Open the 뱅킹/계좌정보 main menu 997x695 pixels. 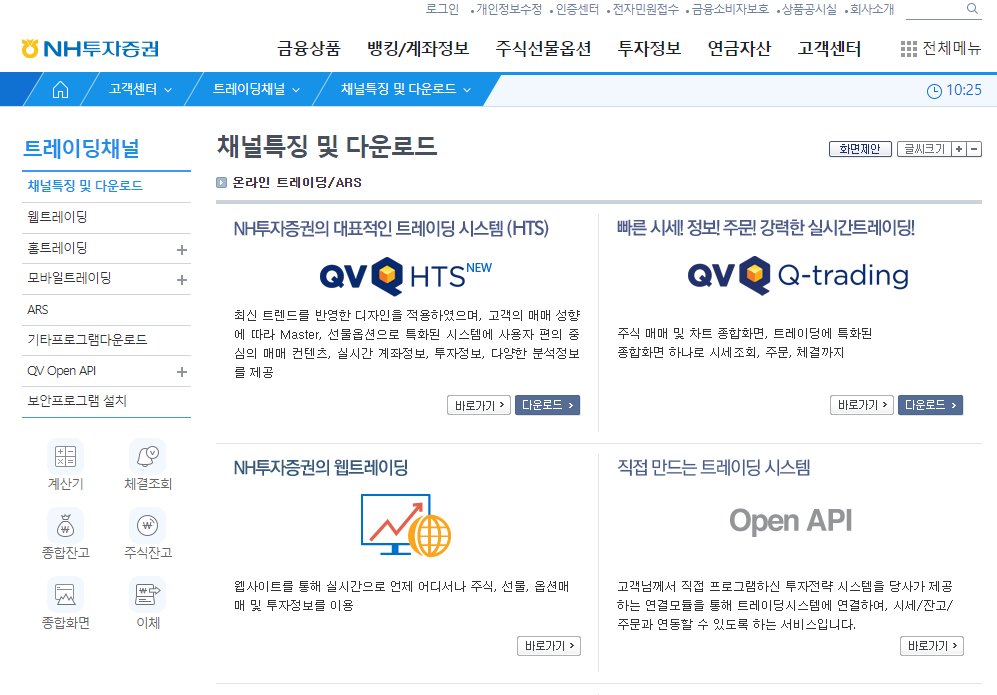point(418,49)
